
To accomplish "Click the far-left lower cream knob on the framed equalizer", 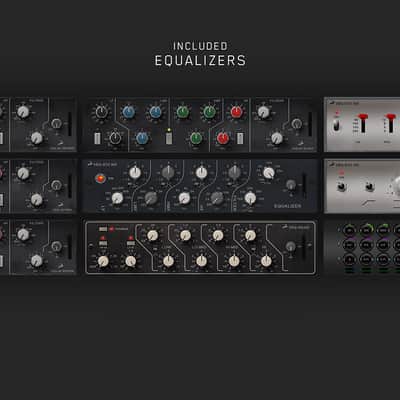I will pyautogui.click(x=103, y=261).
